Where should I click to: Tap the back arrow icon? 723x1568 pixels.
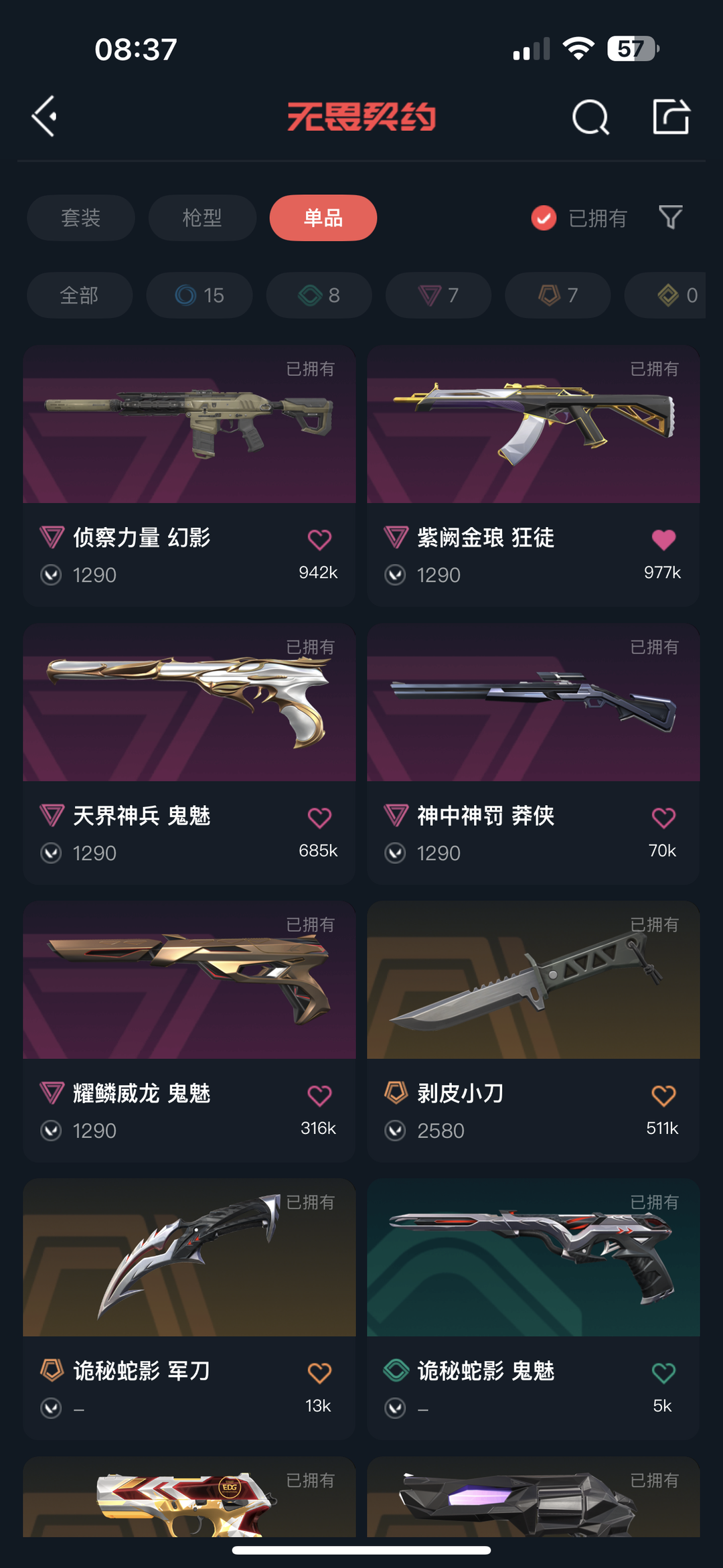[x=44, y=117]
